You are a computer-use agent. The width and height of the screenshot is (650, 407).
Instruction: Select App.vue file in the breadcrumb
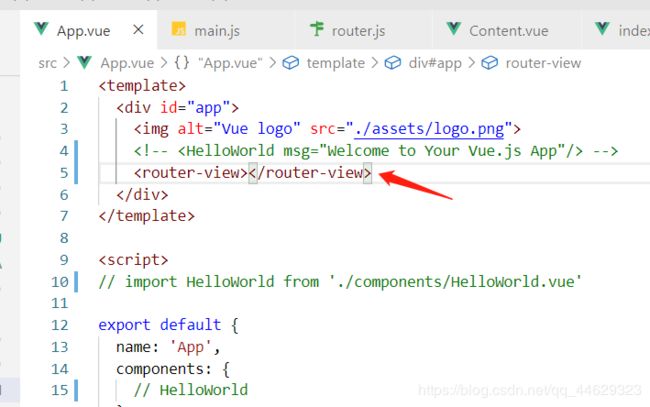tap(127, 63)
